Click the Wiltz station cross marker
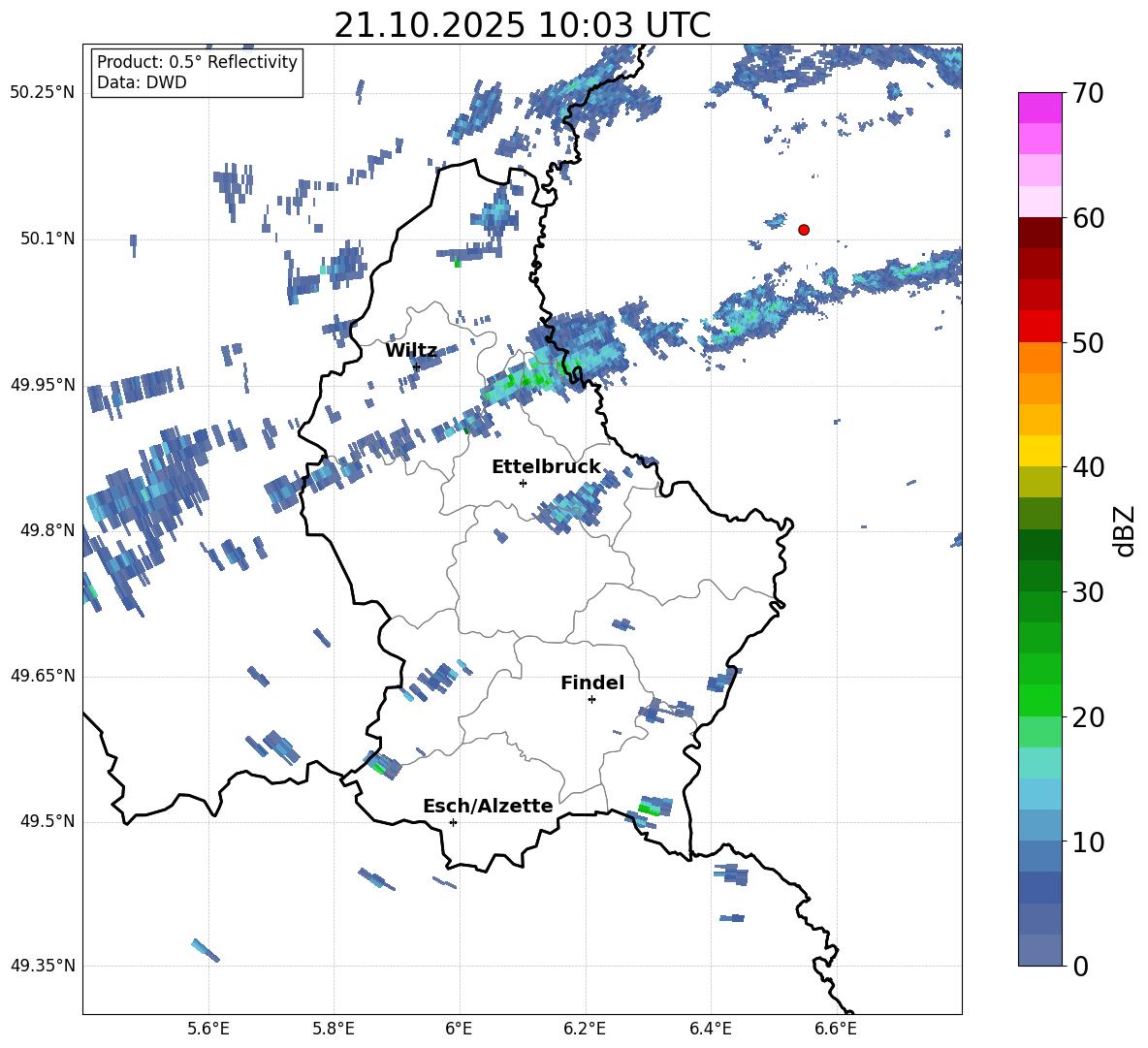1148x1048 pixels. (x=416, y=366)
